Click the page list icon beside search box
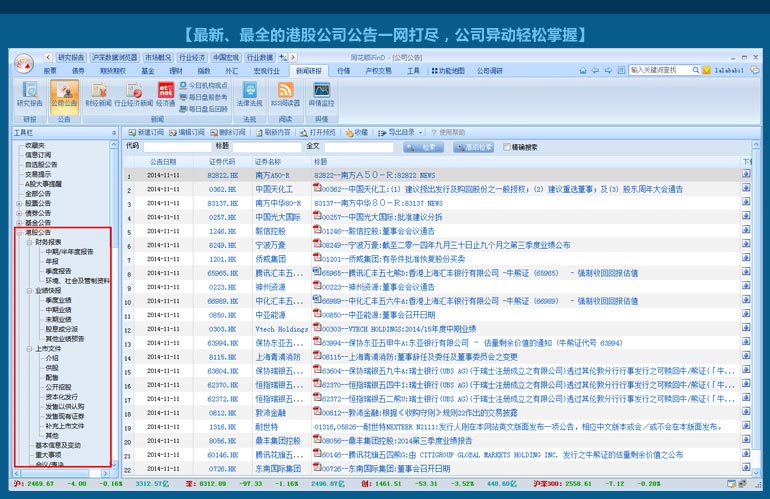This screenshot has width=770, height=499. pyautogui.click(x=621, y=71)
